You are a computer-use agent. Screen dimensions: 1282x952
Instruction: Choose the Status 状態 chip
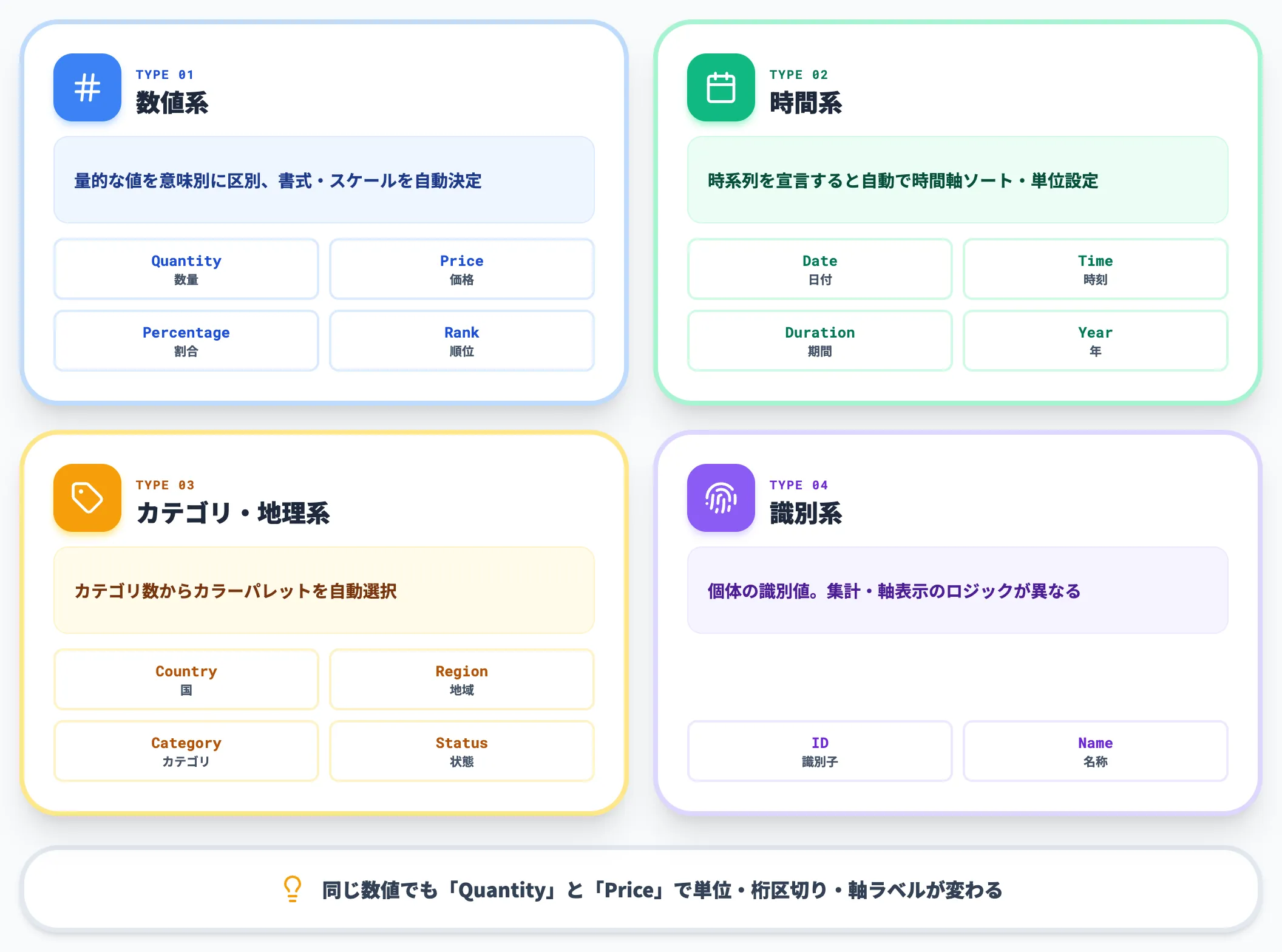462,751
